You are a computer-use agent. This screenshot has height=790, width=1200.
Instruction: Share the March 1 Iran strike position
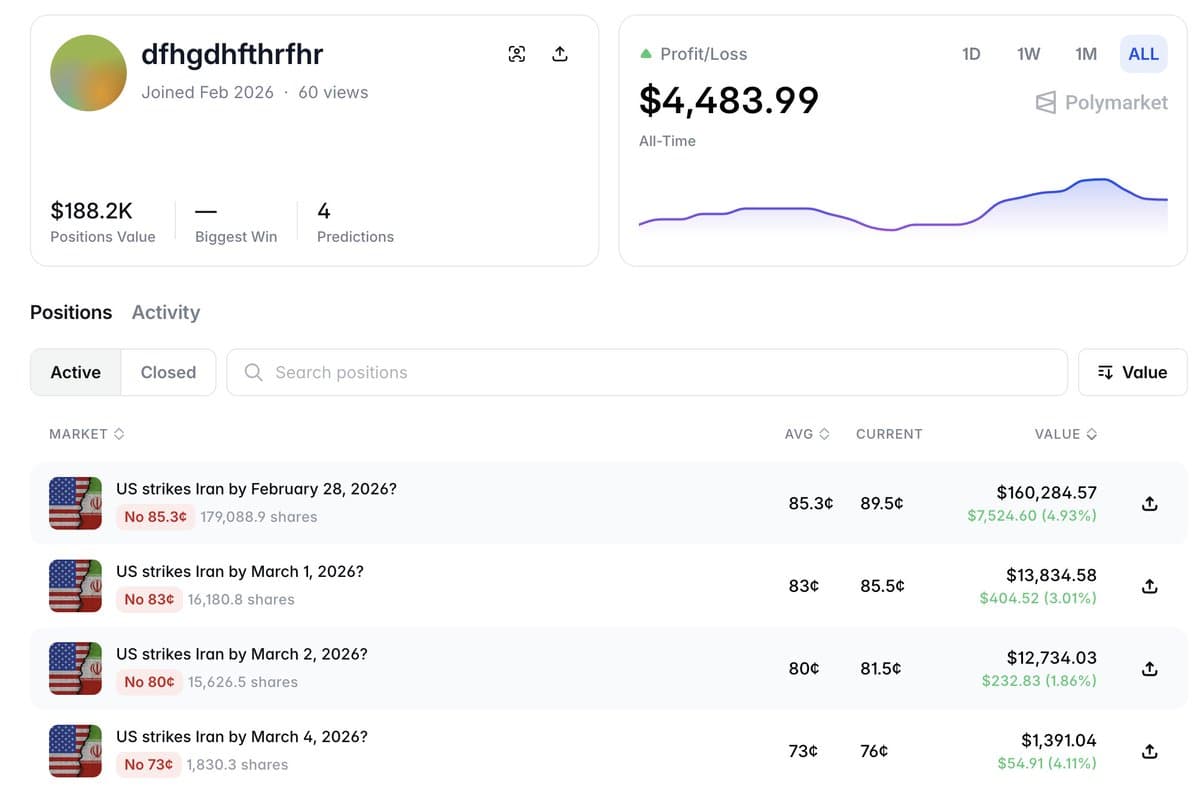[1149, 586]
